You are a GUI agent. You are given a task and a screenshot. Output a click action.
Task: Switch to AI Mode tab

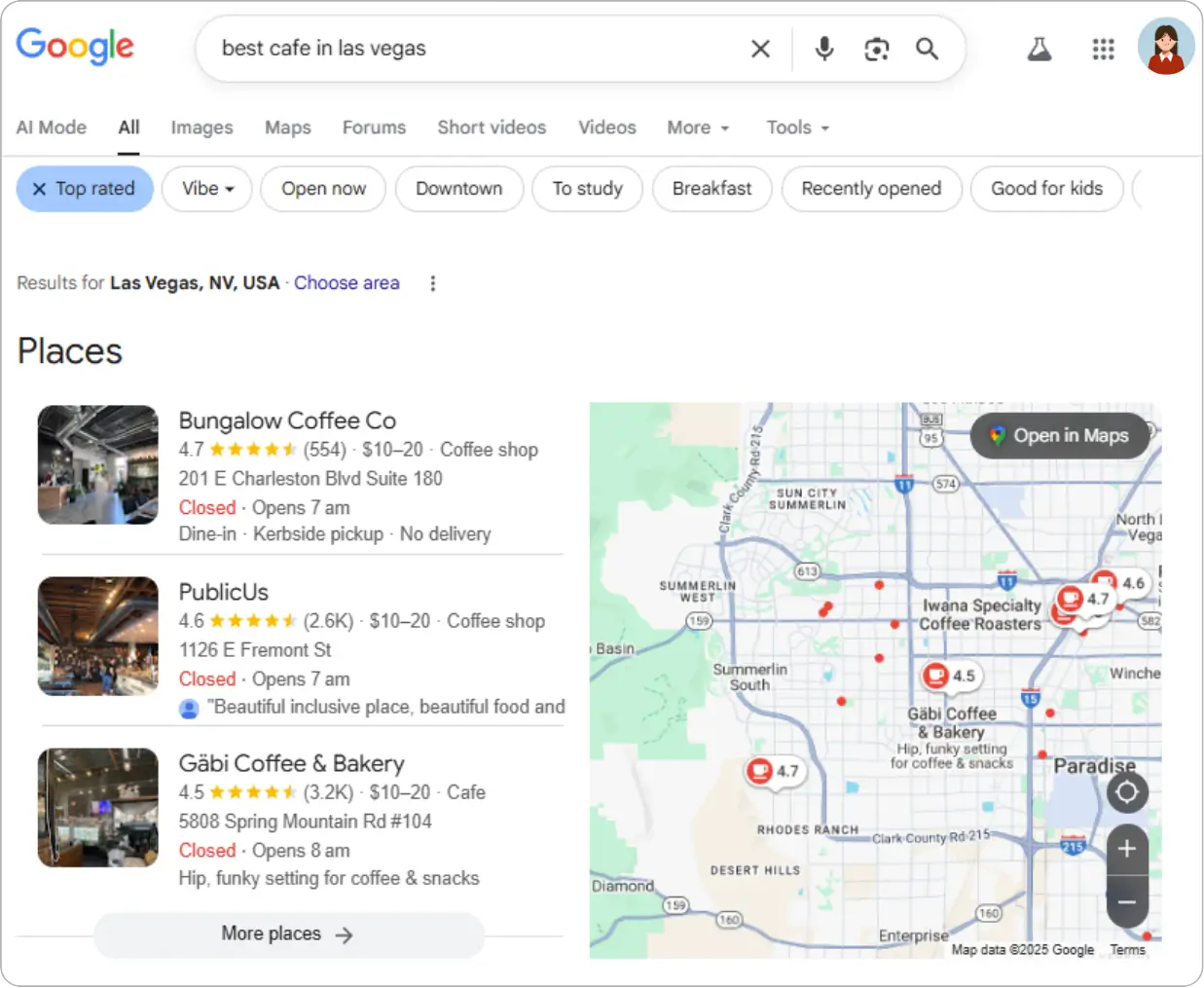52,128
